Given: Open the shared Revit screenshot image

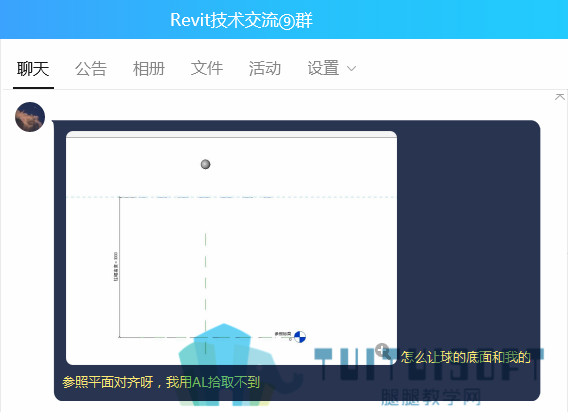Looking at the screenshot, I should pyautogui.click(x=231, y=248).
